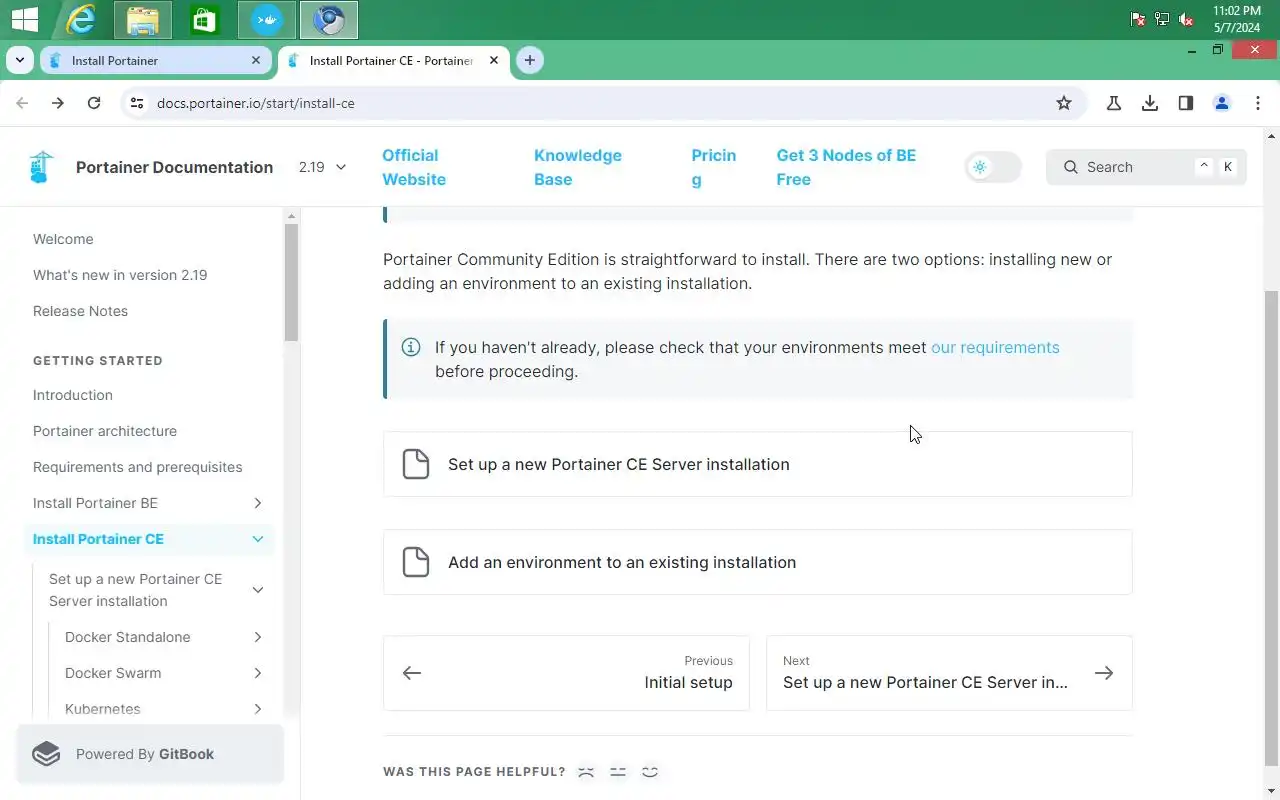
Task: Open What's new in version 2.19
Action: coord(120,275)
